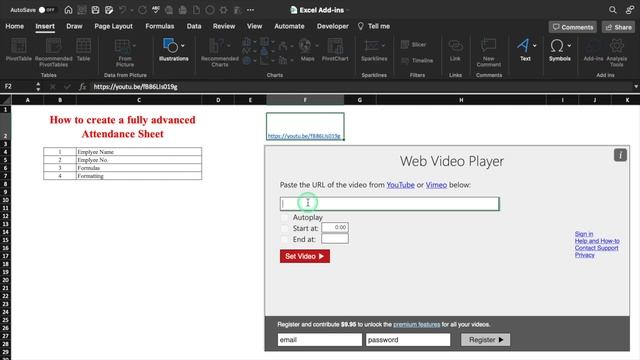Open the search magnifier in title bar

613,10
